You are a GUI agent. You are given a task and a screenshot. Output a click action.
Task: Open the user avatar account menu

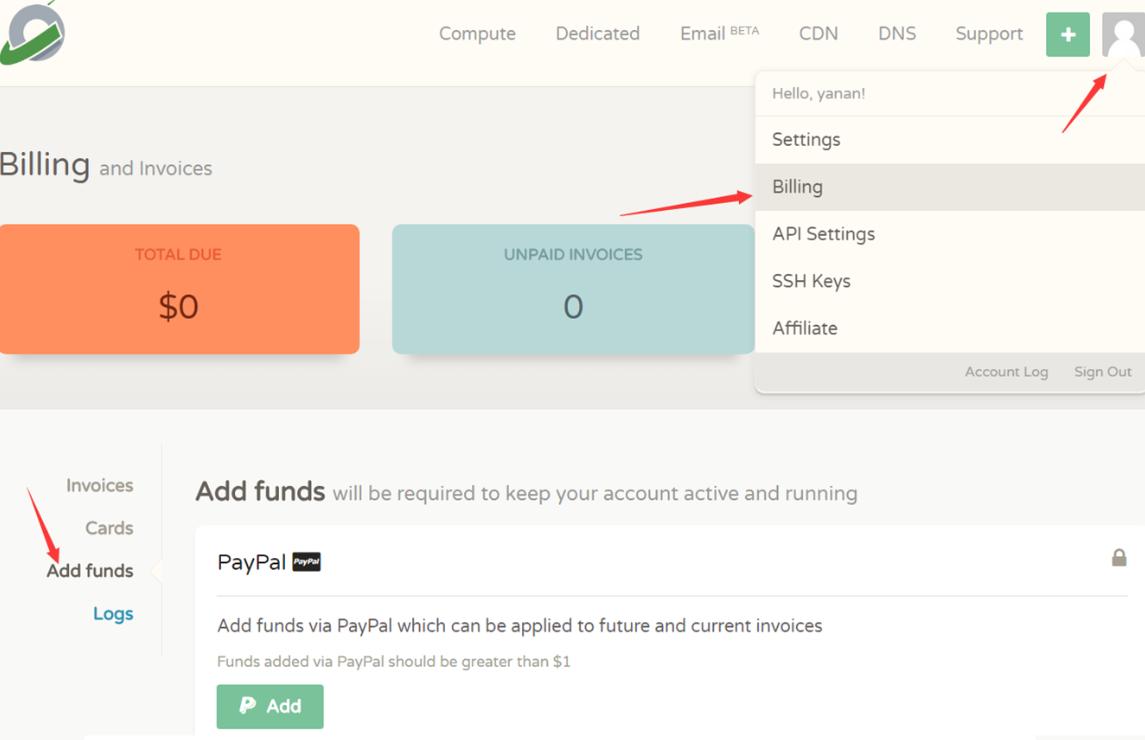pyautogui.click(x=1122, y=35)
